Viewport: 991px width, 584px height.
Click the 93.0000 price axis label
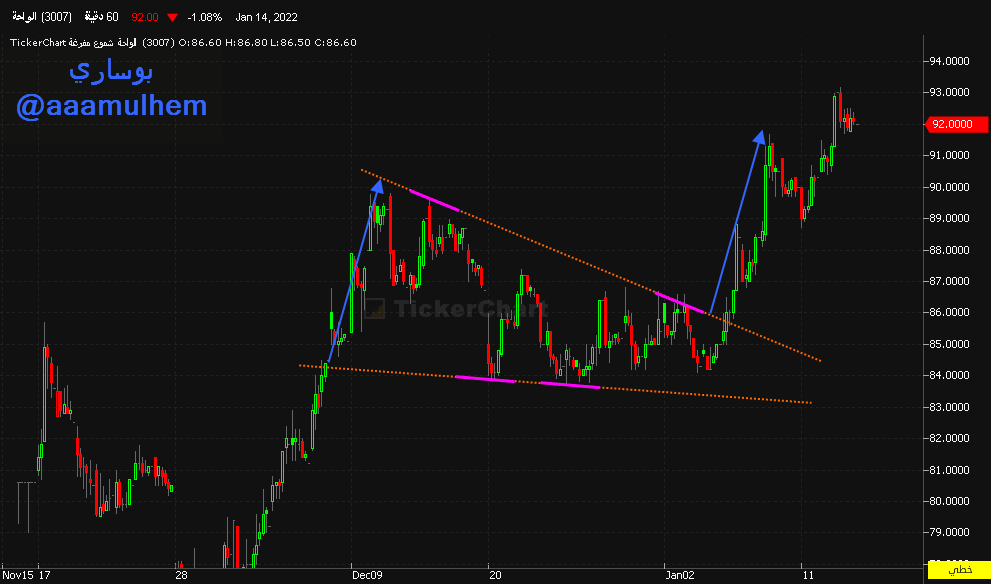coord(948,92)
